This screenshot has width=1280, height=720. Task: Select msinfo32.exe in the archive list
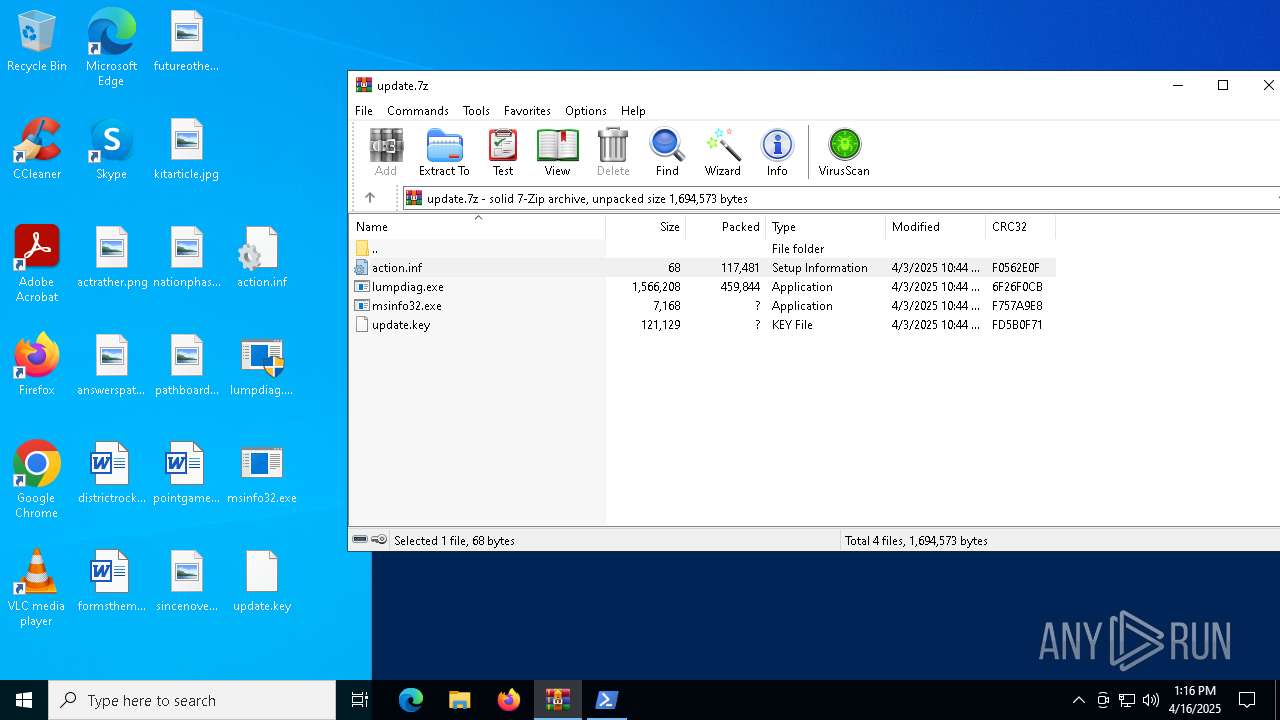[x=702, y=306]
